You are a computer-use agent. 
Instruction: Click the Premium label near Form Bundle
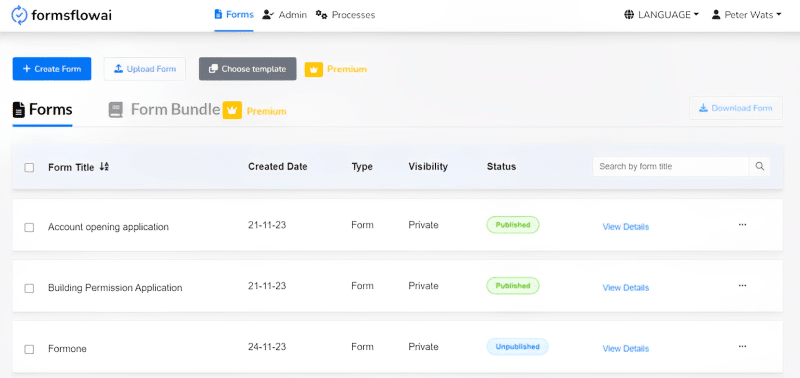(266, 111)
